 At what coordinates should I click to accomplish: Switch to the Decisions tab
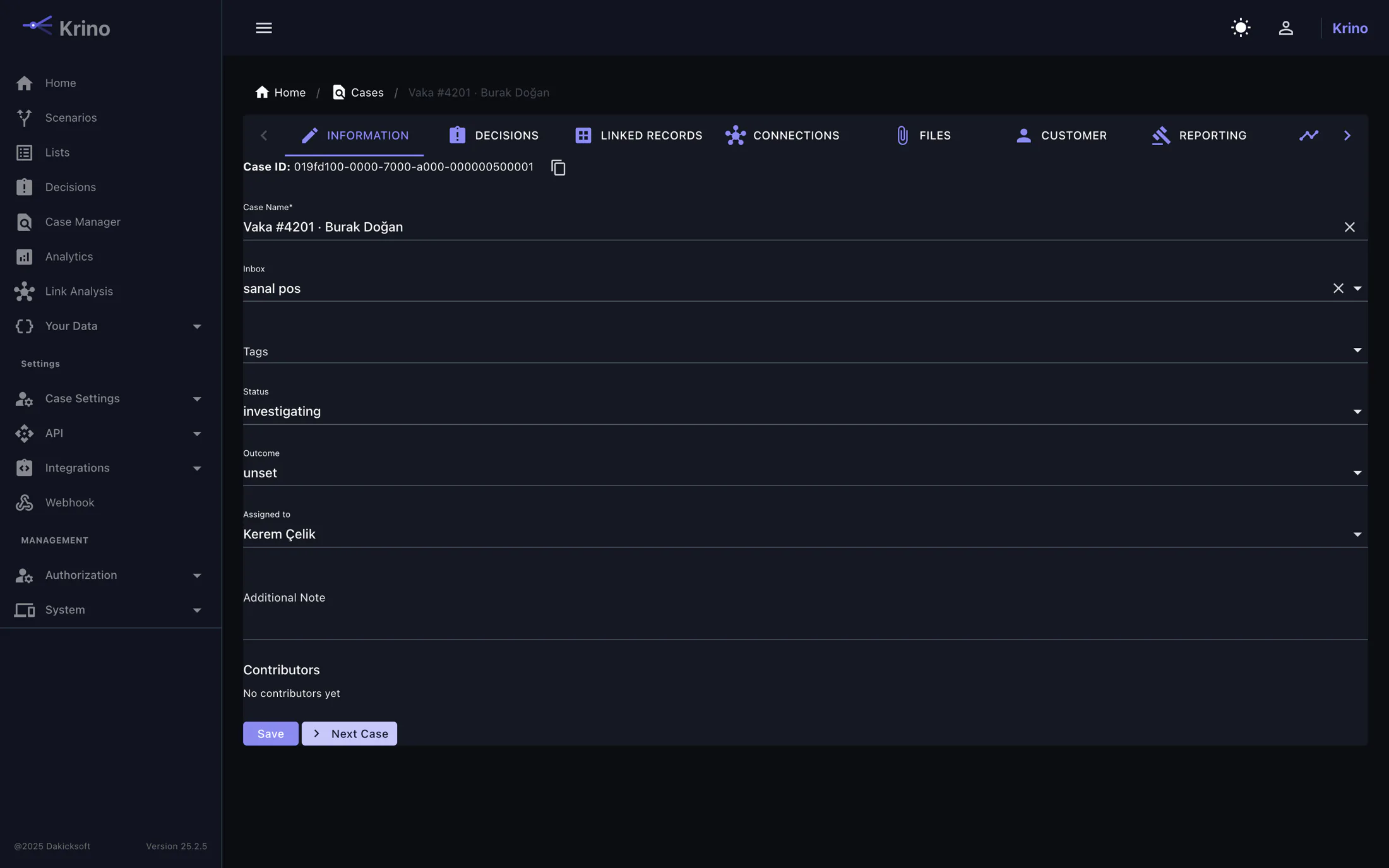tap(494, 135)
